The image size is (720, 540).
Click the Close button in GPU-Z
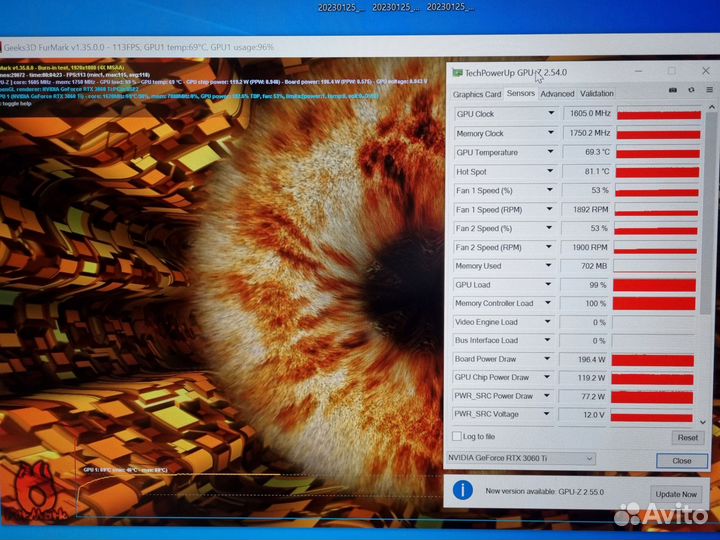681,461
